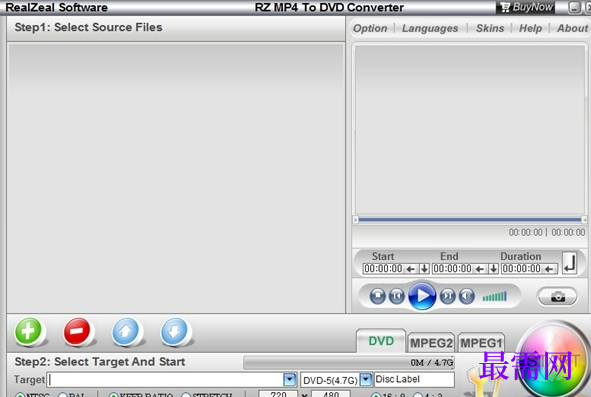Switch to the DVD output tab
Image resolution: width=591 pixels, height=397 pixels.
point(381,341)
